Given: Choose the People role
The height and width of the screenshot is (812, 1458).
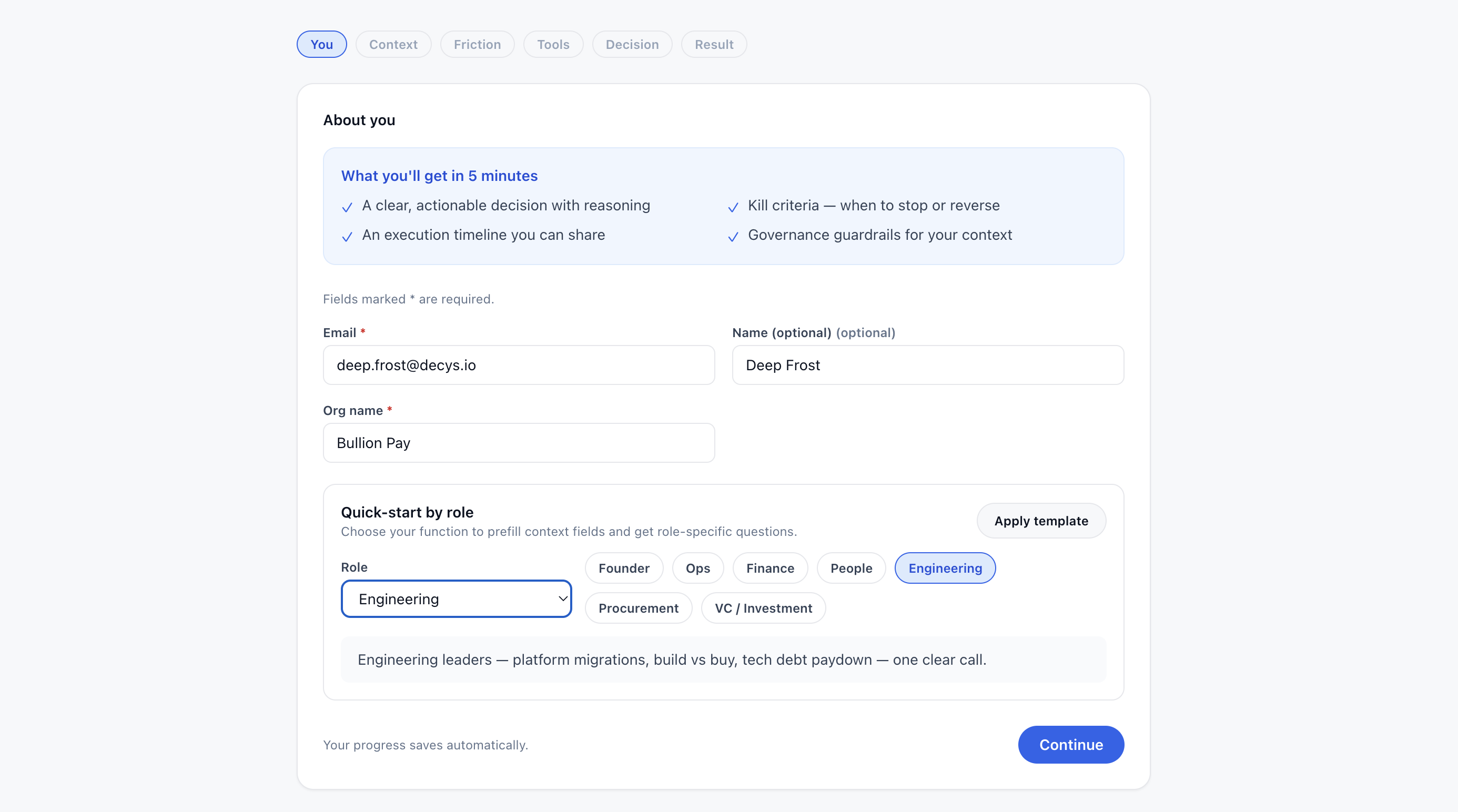Looking at the screenshot, I should 850,568.
